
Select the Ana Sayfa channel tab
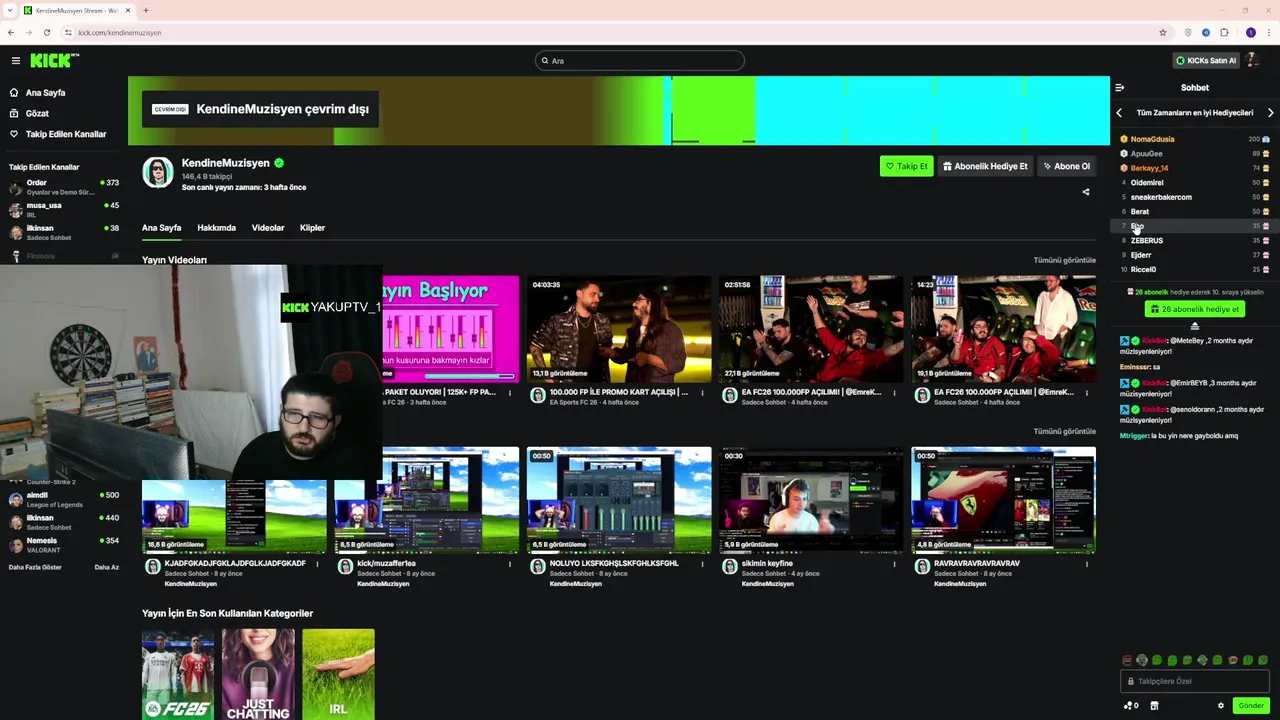pyautogui.click(x=161, y=228)
